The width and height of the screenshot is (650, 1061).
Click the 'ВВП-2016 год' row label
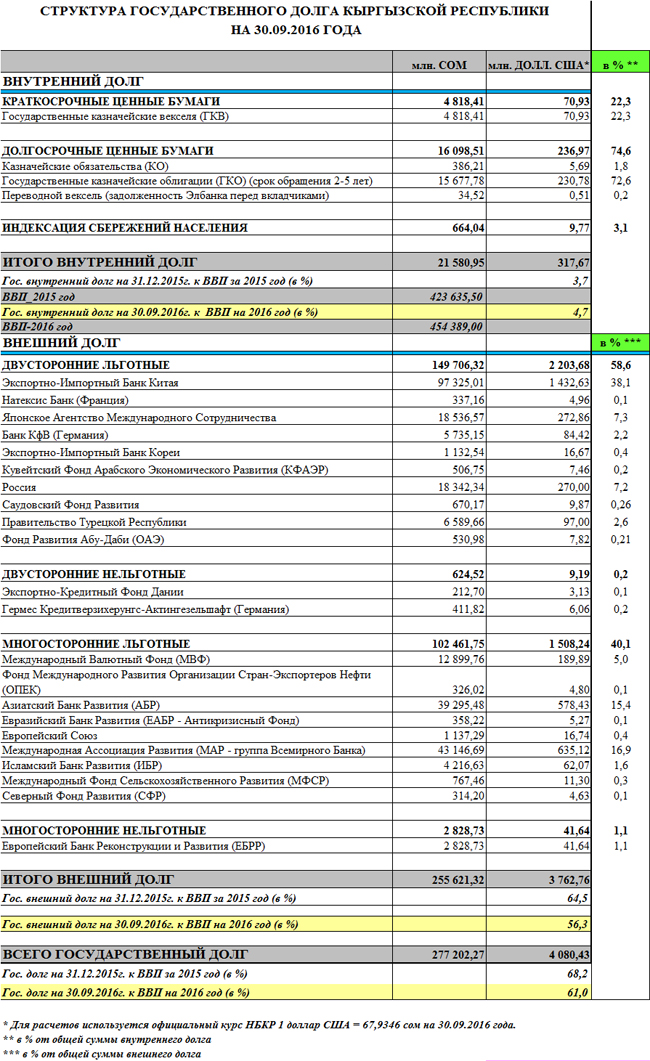click(x=37, y=326)
